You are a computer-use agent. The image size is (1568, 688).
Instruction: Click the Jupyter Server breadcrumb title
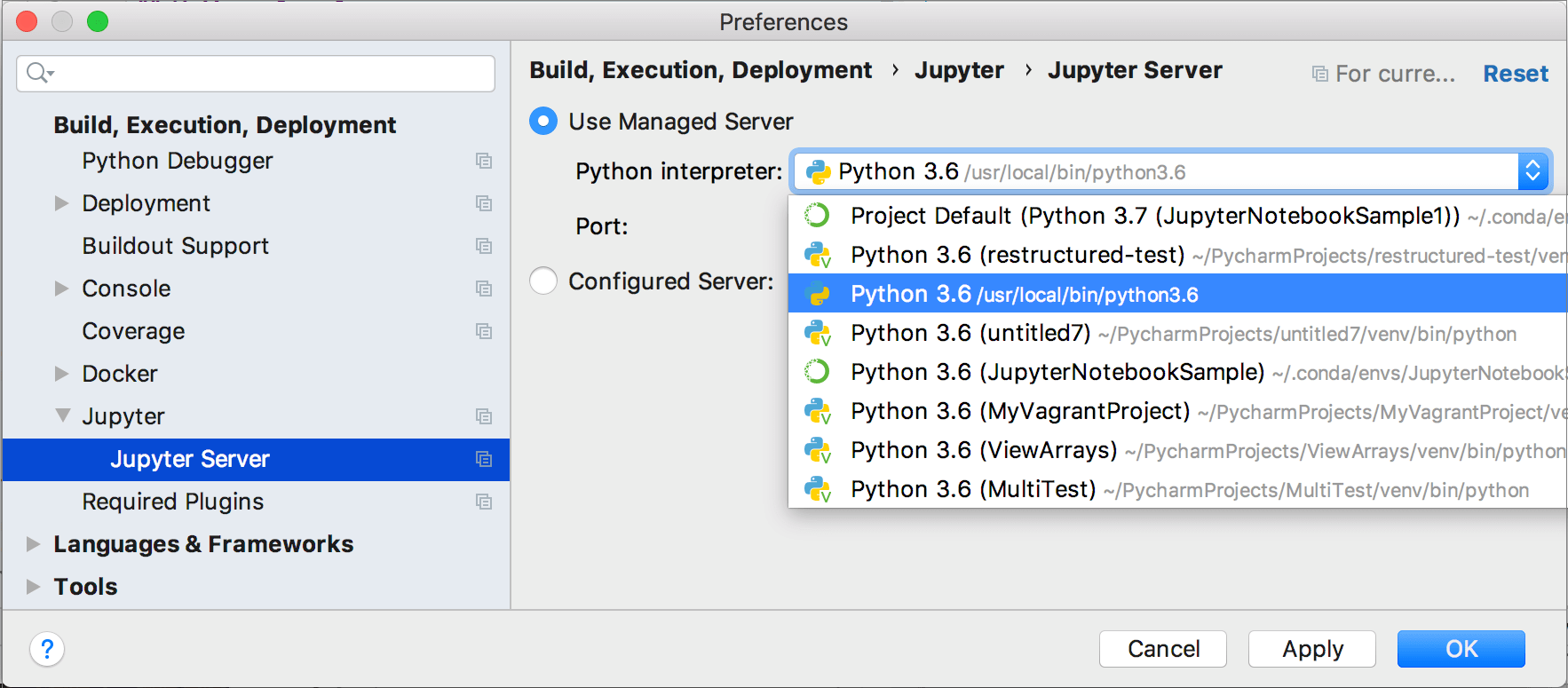pos(1135,70)
